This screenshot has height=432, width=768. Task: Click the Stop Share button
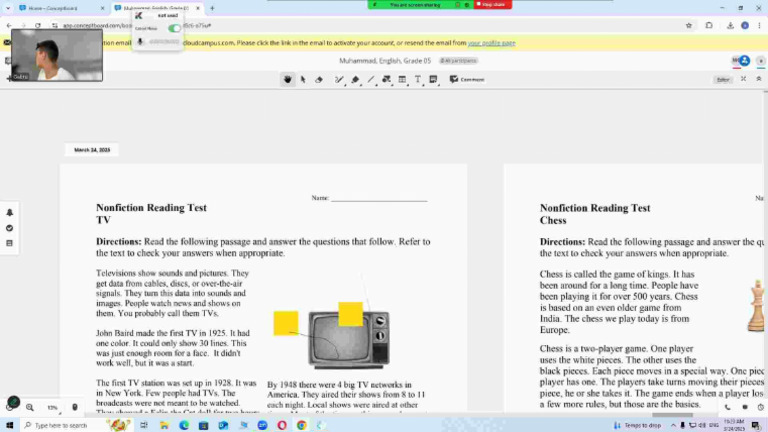coord(492,5)
